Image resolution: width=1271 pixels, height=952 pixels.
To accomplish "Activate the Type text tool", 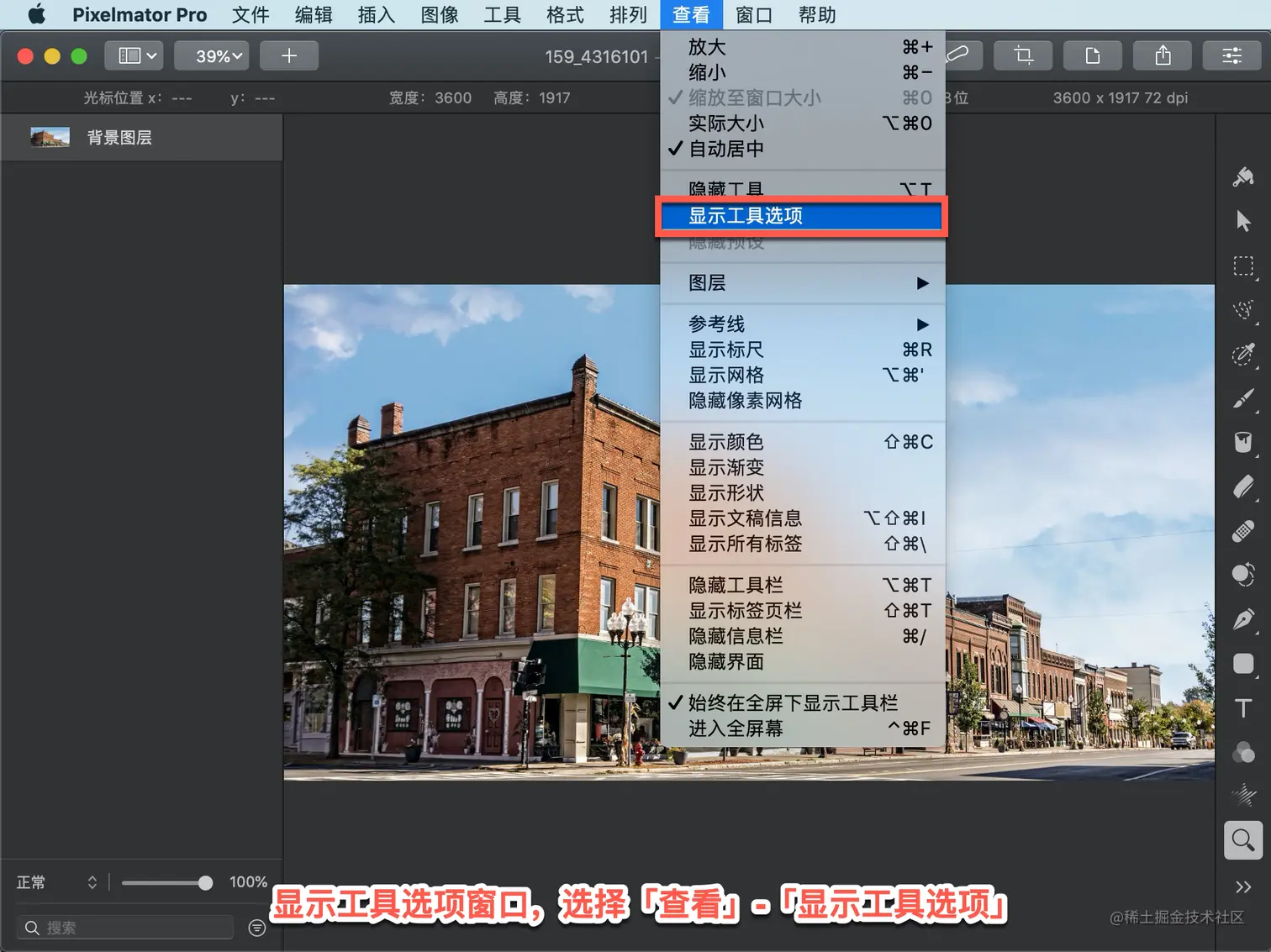I will click(x=1243, y=708).
